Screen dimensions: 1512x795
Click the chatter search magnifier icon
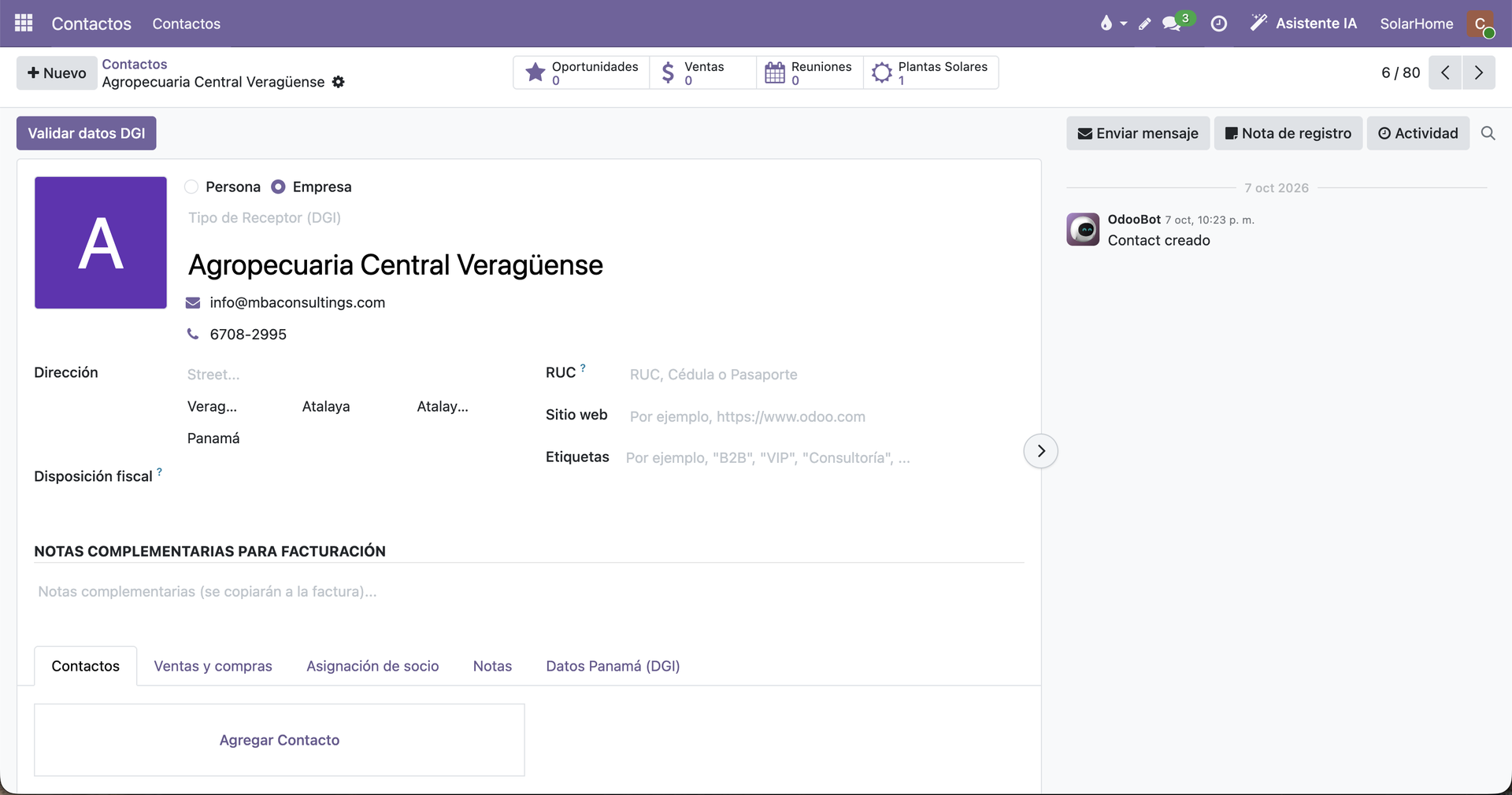point(1488,133)
